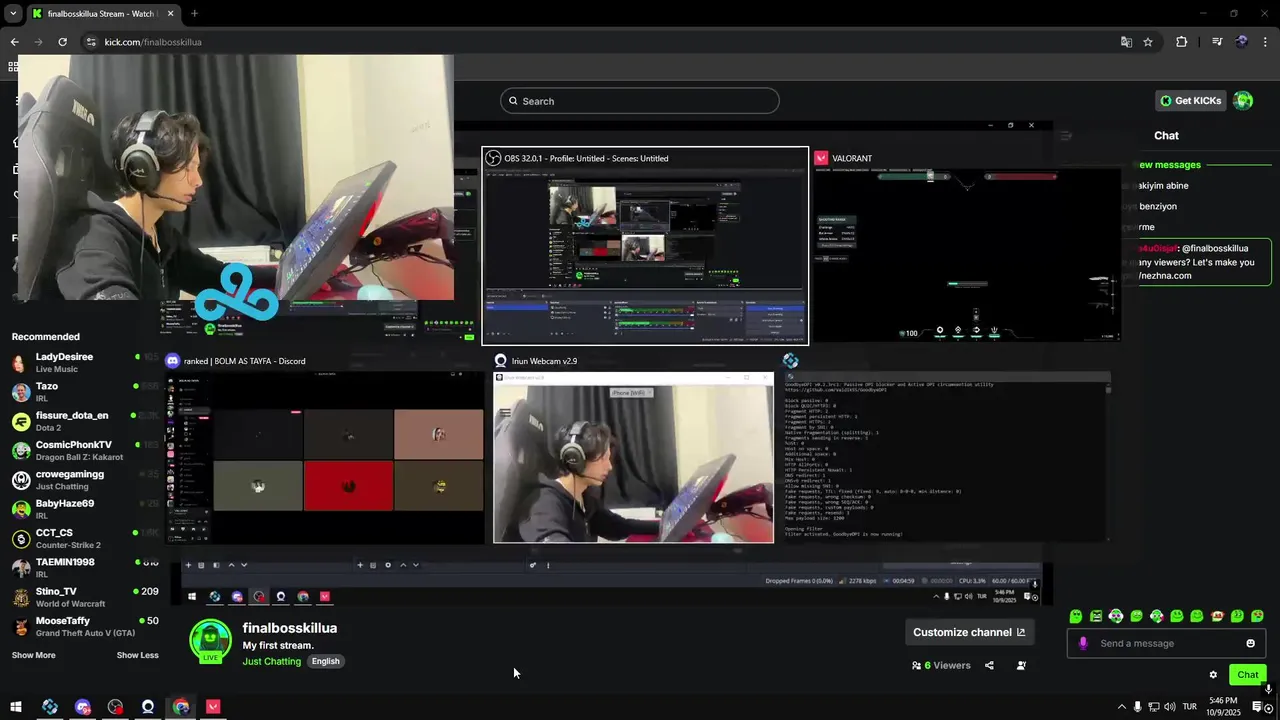Open the tab search dropdown arrow
1280x720 pixels.
pos(13,14)
